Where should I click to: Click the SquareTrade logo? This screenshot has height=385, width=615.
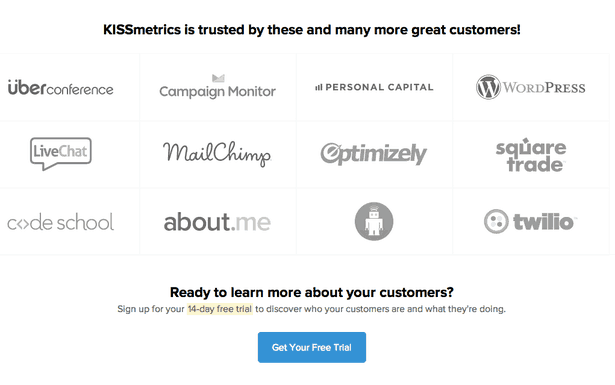point(531,155)
